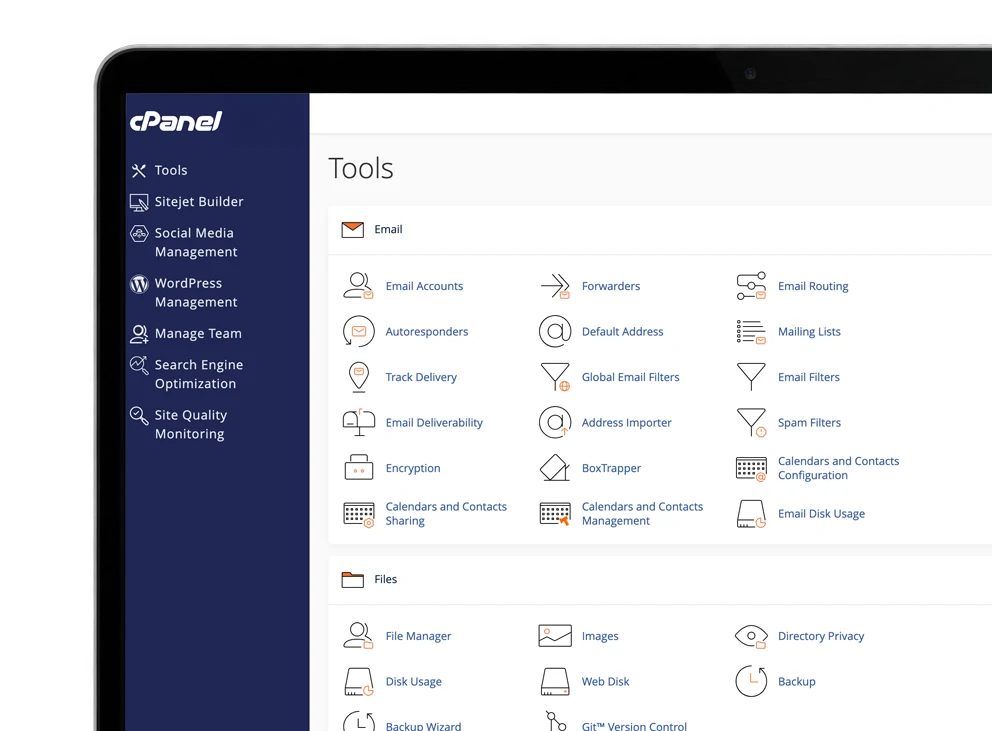Open the Forwarders link
Viewport: 992px width, 731px height.
(611, 286)
